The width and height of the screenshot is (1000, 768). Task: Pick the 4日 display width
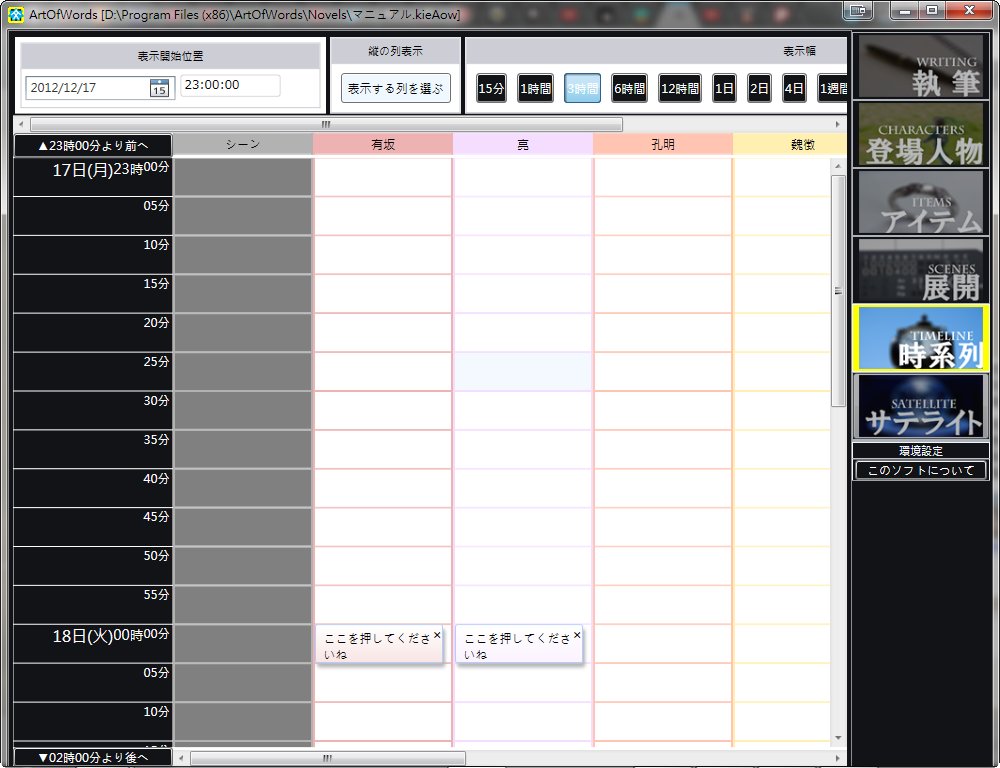click(794, 89)
